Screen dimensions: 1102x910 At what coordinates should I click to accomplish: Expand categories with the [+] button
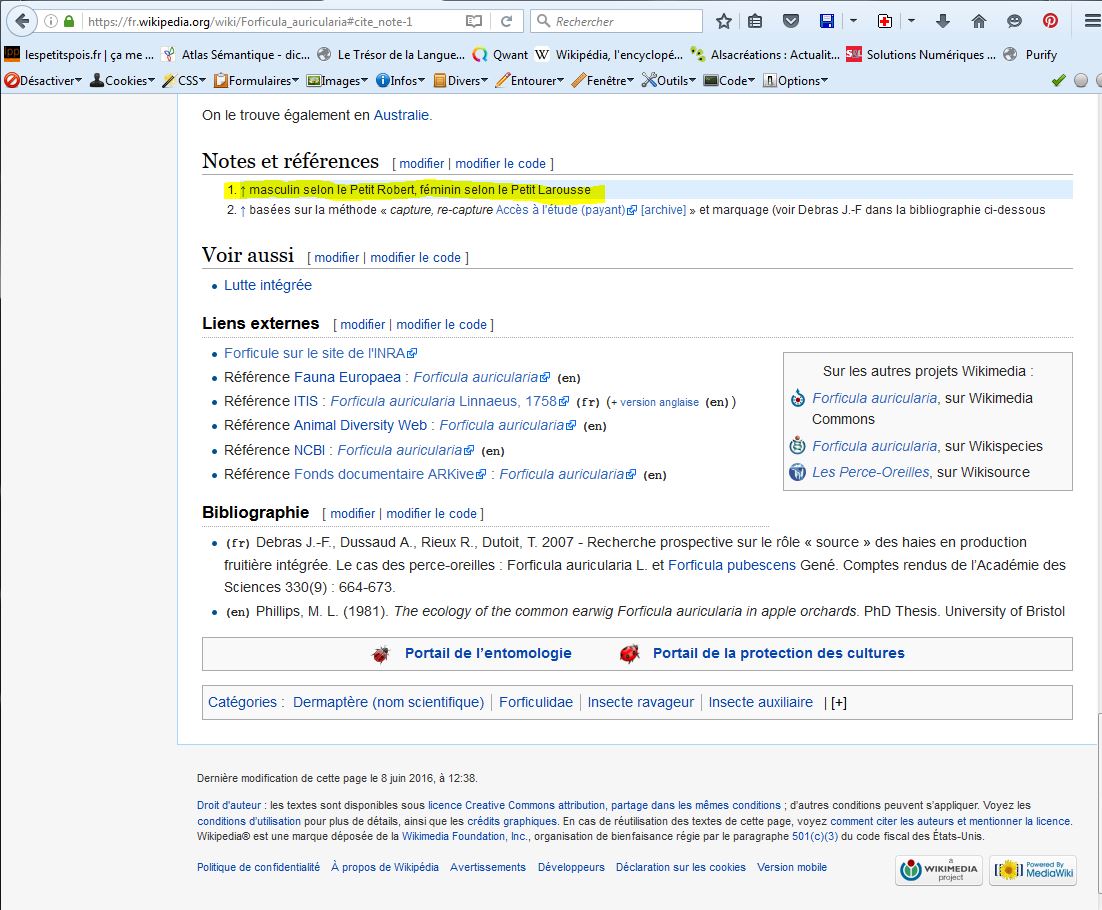tap(838, 702)
